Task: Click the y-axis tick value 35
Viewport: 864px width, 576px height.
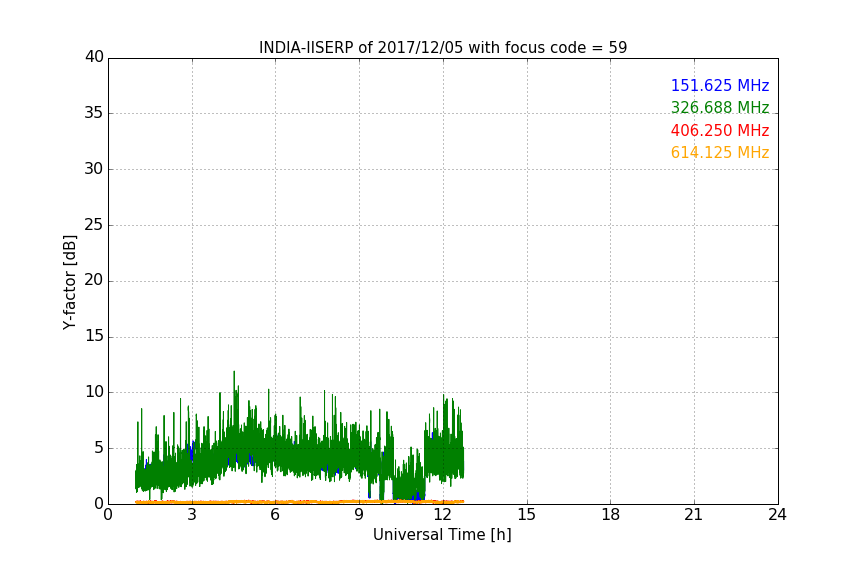Action: point(94,113)
